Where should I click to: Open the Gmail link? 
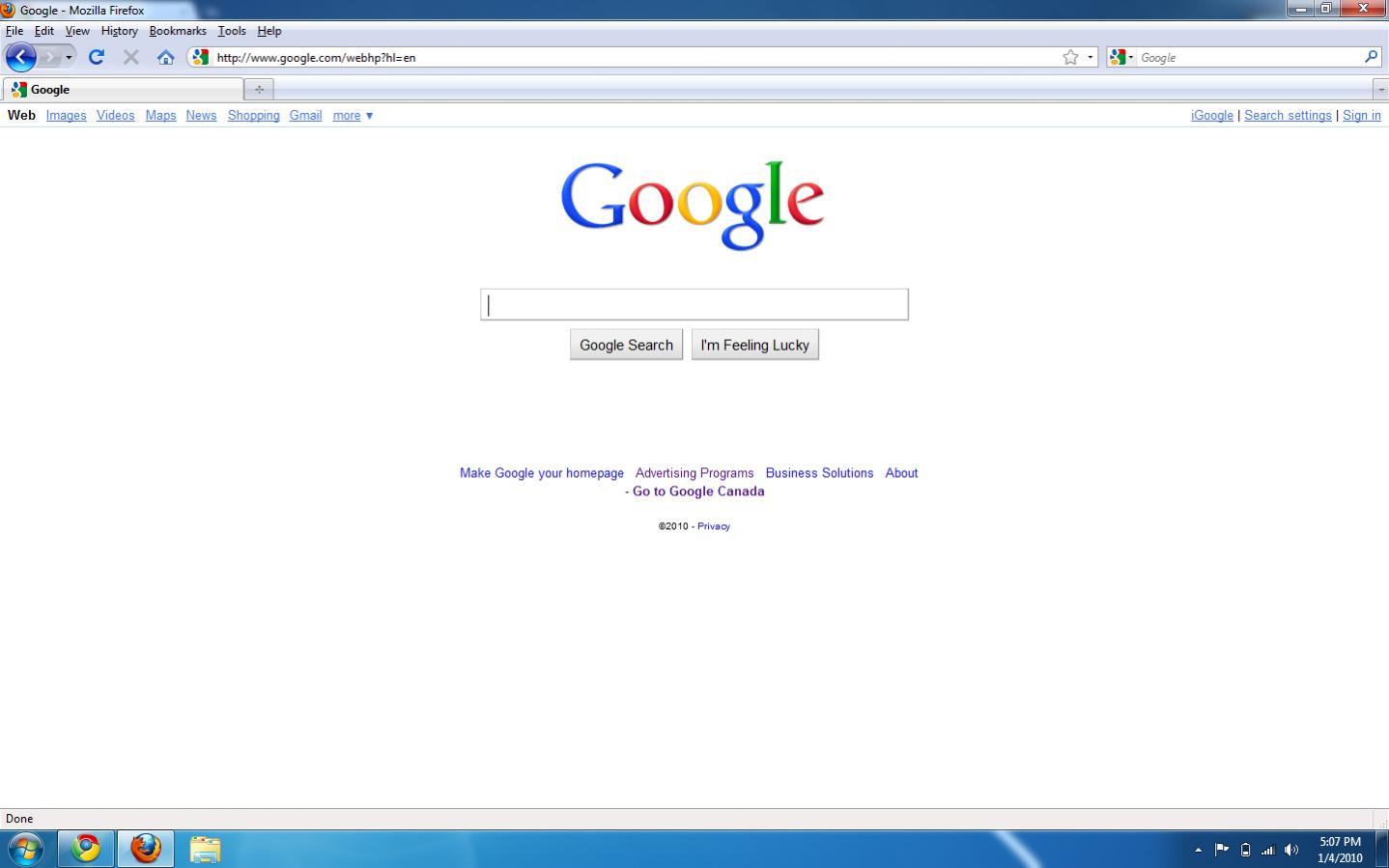(x=305, y=115)
